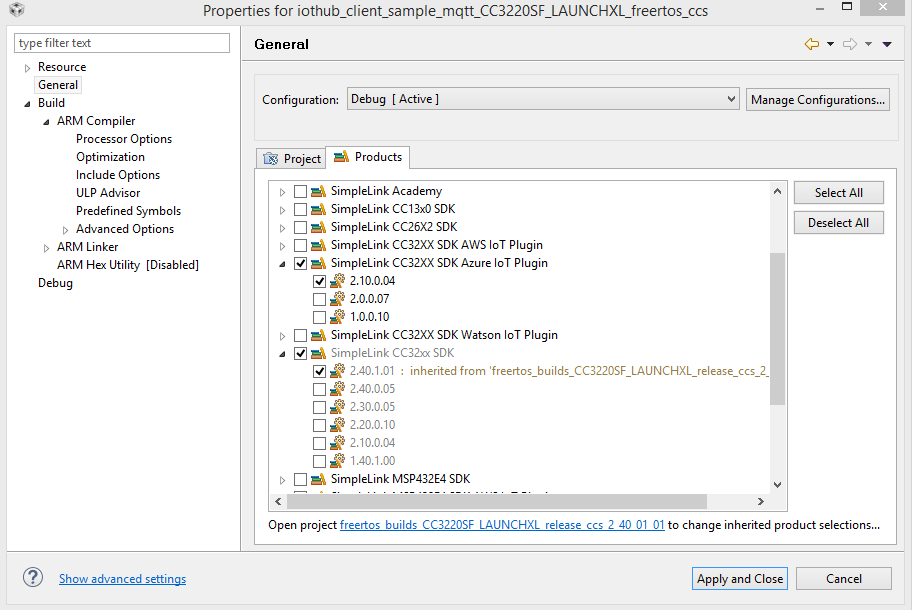Viewport: 912px width, 610px height.
Task: Collapse the Azure IoT Plugin product entry
Action: pos(282,264)
